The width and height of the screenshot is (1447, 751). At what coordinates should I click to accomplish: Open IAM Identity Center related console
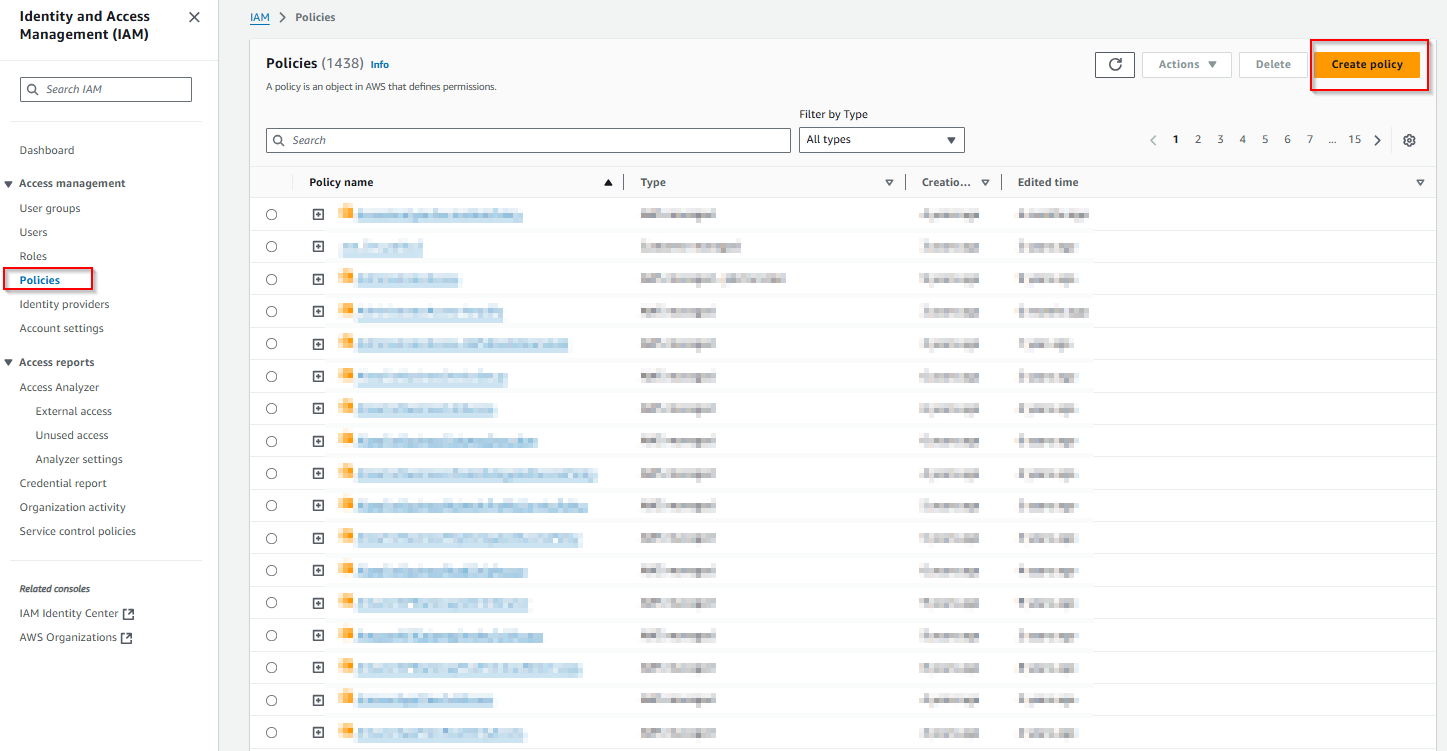pyautogui.click(x=69, y=613)
